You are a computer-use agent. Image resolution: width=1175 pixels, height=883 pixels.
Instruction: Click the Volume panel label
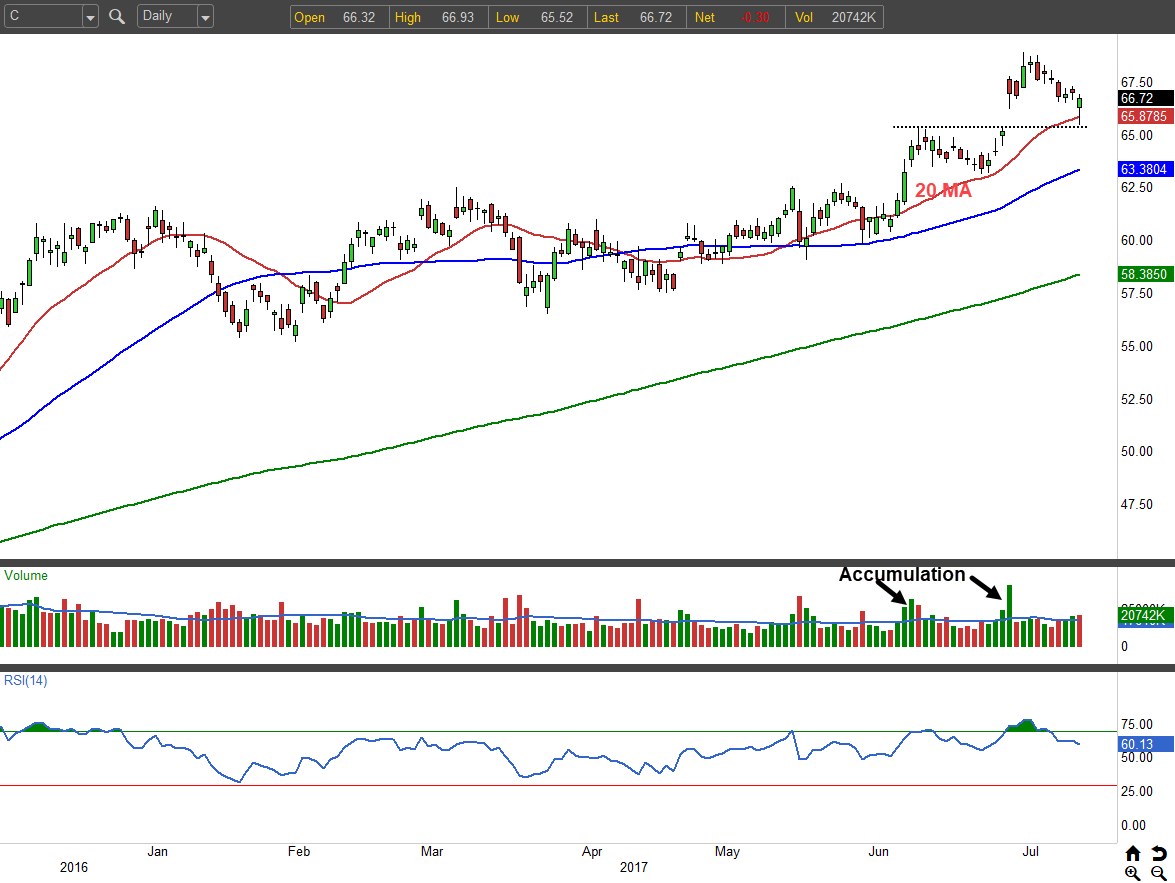click(26, 576)
